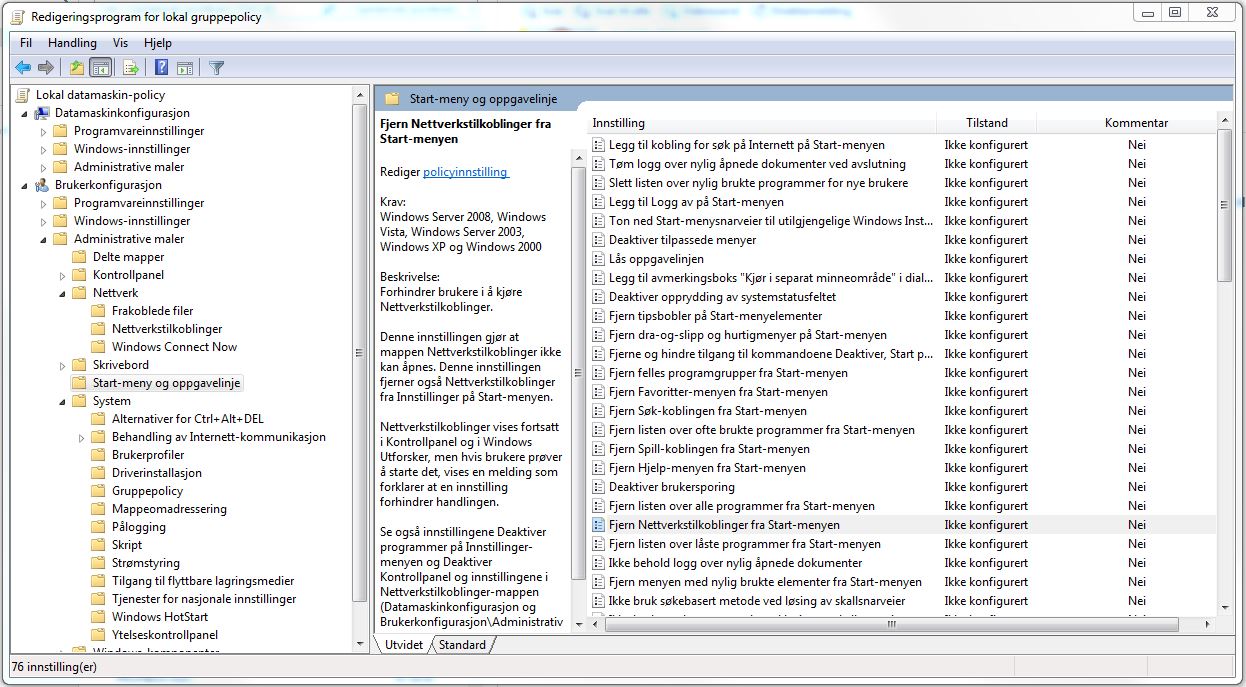Click the Gruppepolicy folder icon
This screenshot has height=687, width=1246.
(98, 491)
